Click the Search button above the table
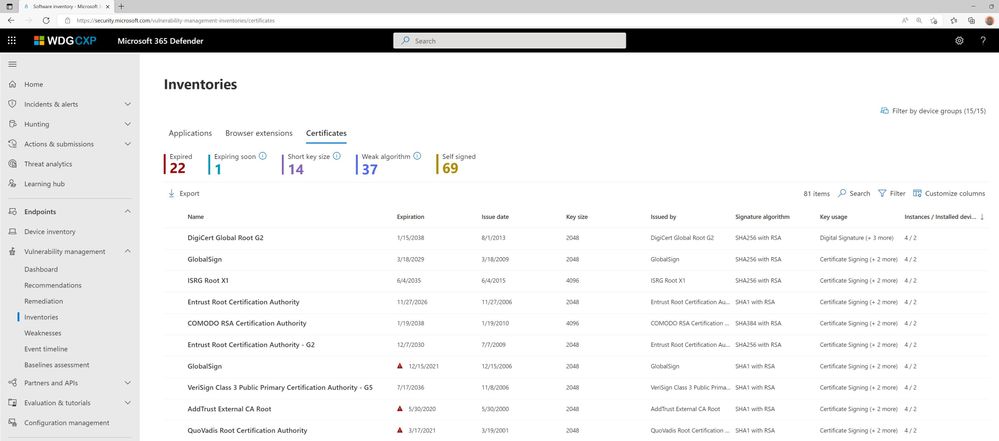Image resolution: width=999 pixels, height=441 pixels. pos(854,193)
